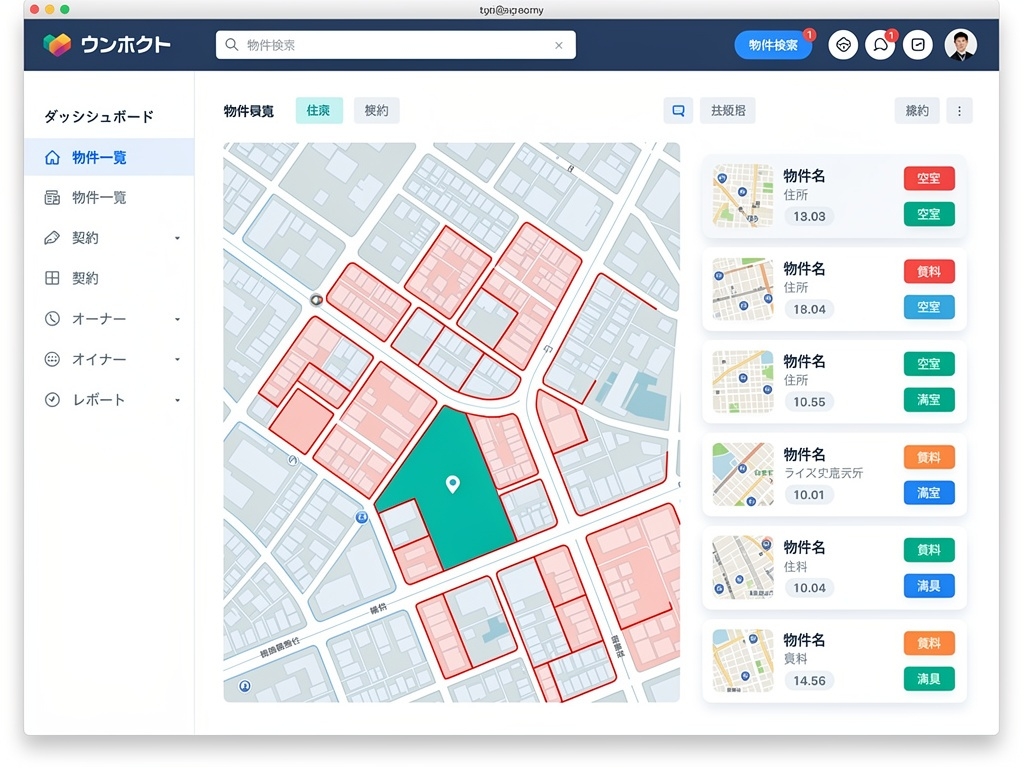Click the red 空室 badge on the first property
Viewport: 1024px width, 768px height.
[x=928, y=178]
